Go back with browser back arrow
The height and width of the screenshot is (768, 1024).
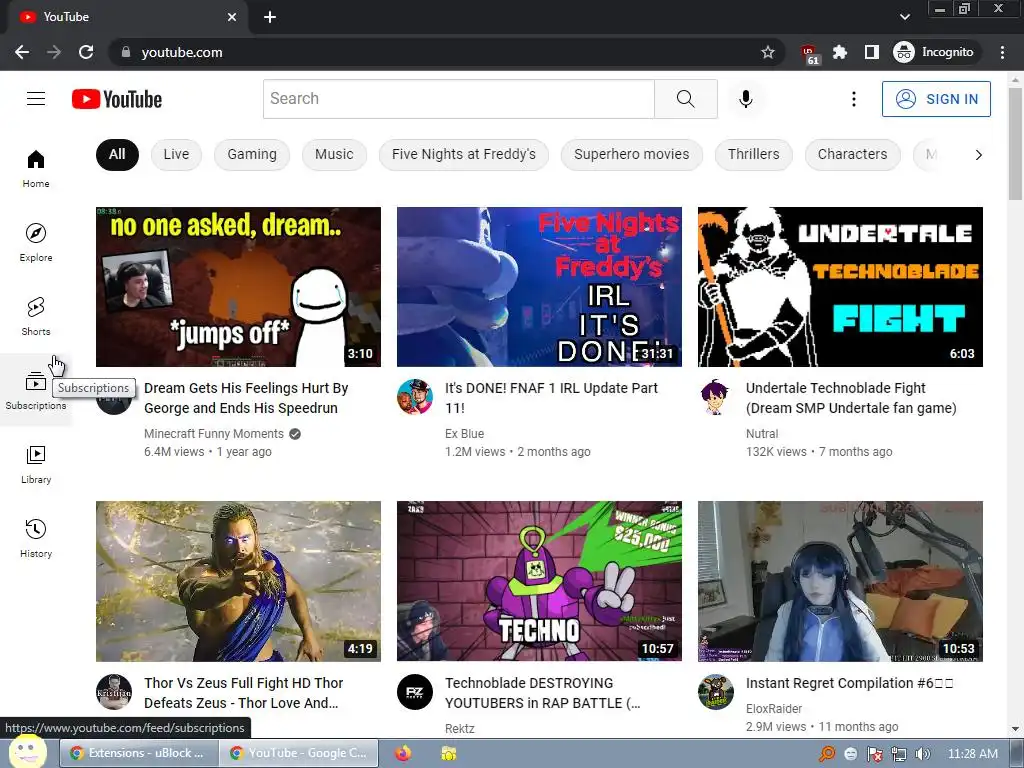[22, 52]
